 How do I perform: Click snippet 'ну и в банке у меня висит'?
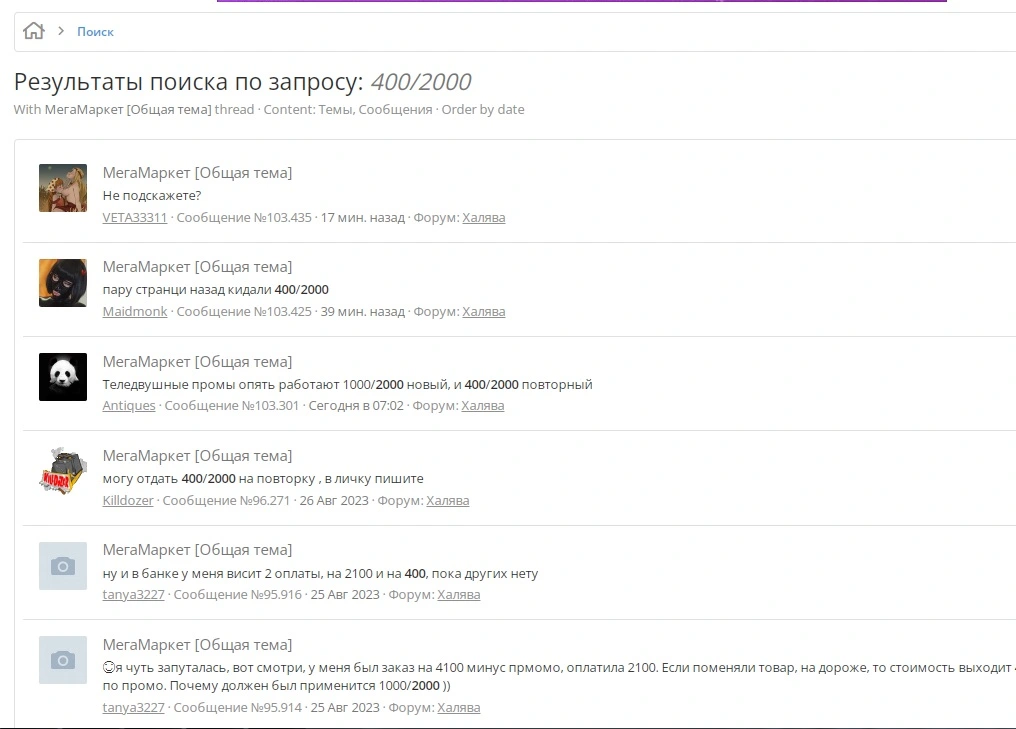320,573
